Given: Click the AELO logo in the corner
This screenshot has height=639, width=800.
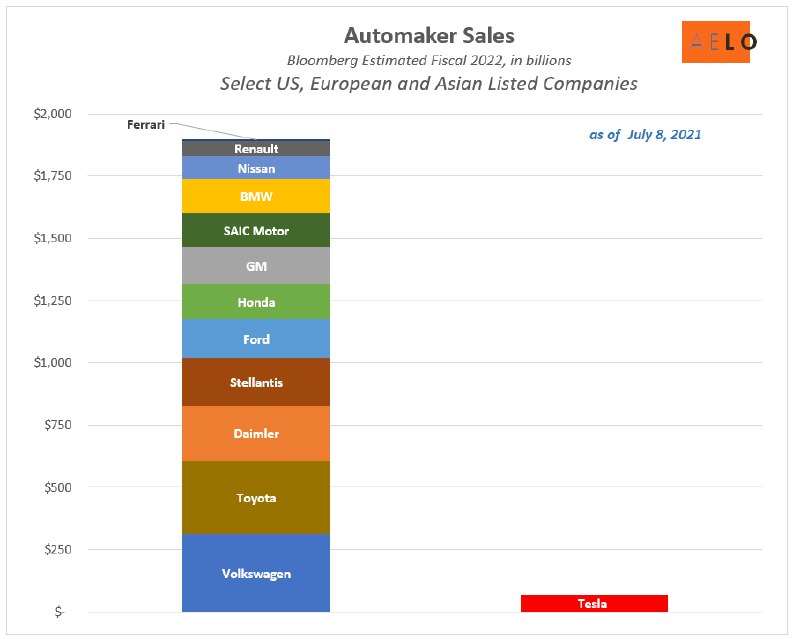Looking at the screenshot, I should tap(719, 42).
